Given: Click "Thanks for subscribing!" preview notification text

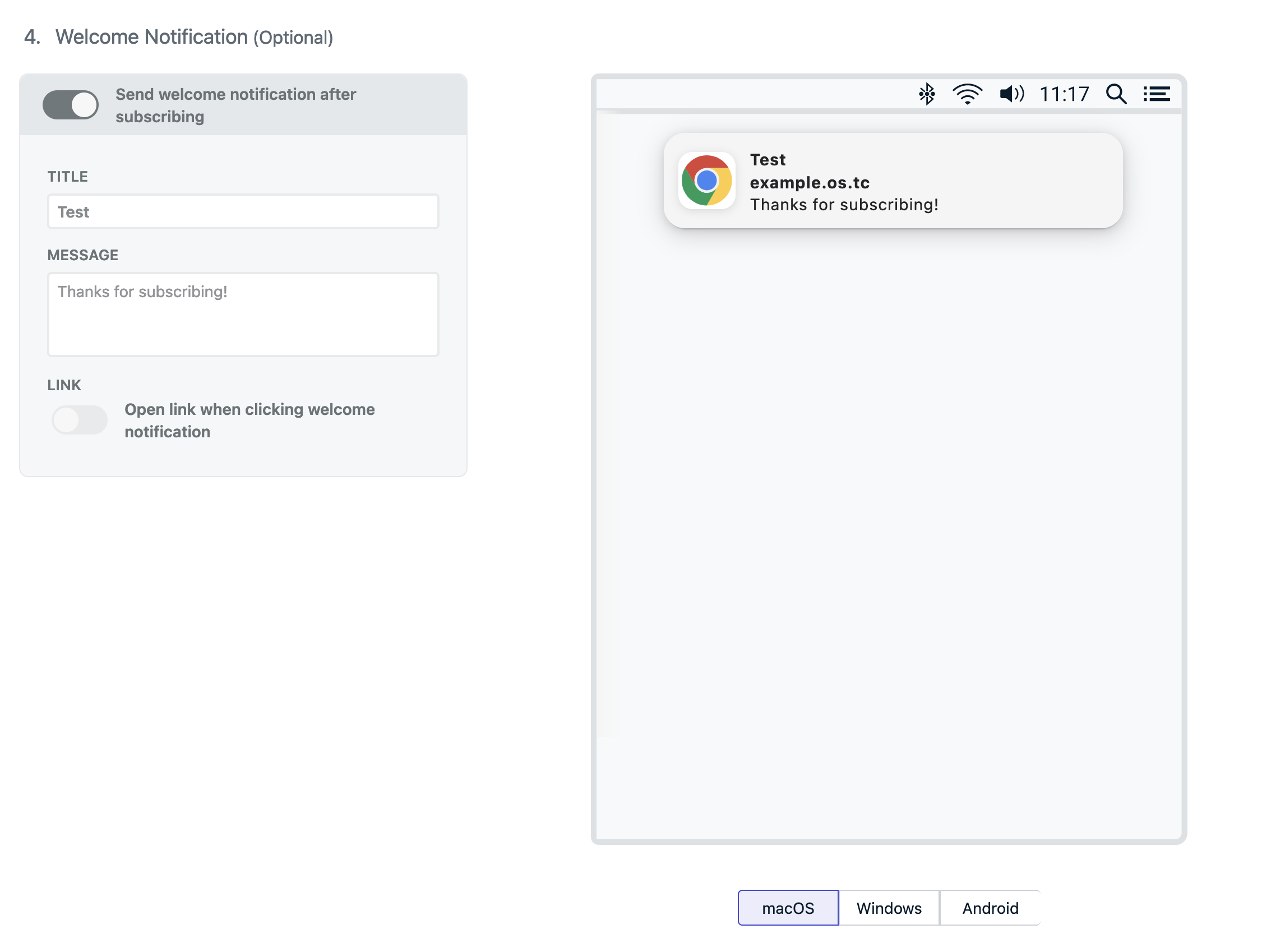Looking at the screenshot, I should click(x=844, y=205).
